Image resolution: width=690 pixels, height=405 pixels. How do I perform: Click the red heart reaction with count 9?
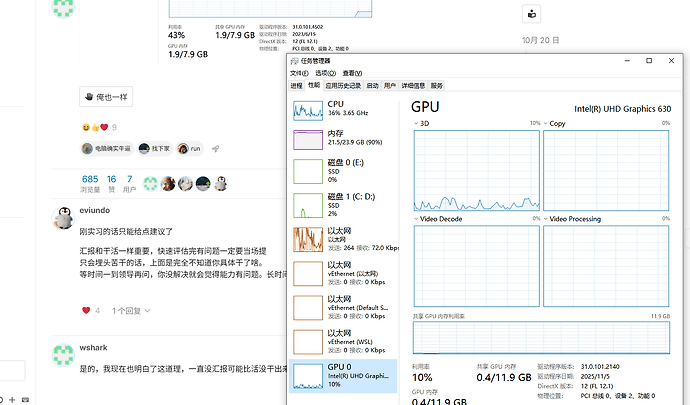tap(104, 127)
